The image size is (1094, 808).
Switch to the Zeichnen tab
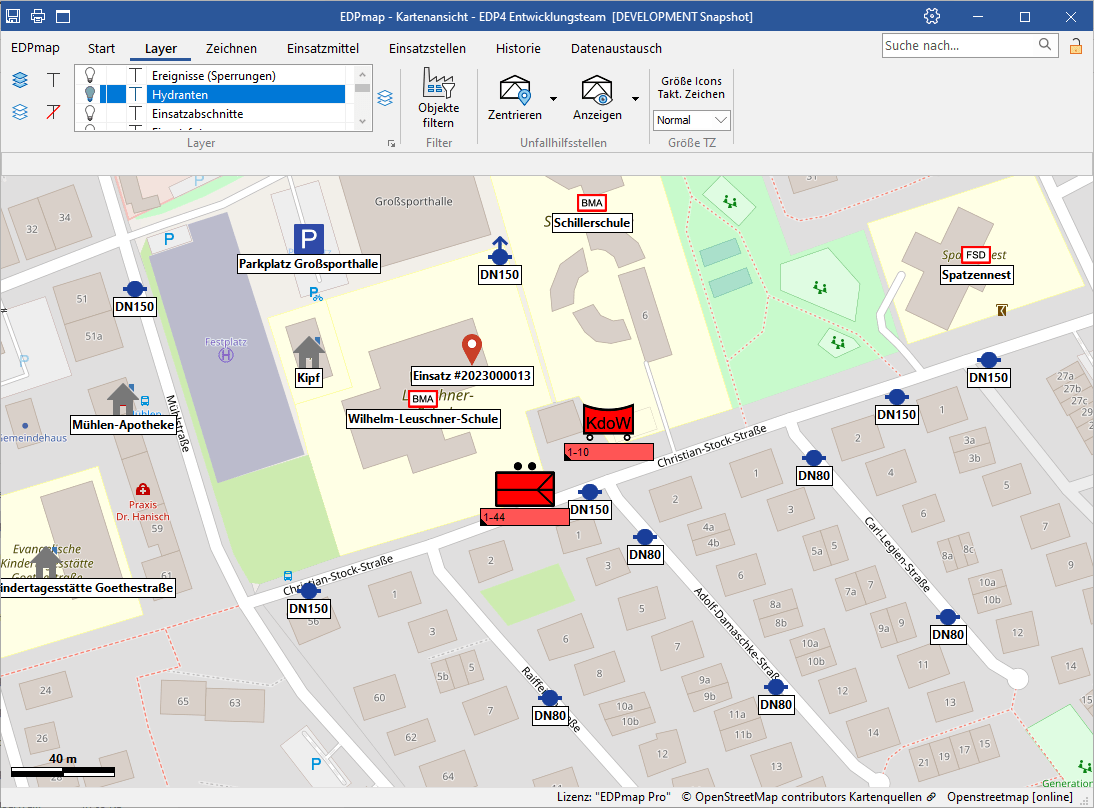[231, 48]
